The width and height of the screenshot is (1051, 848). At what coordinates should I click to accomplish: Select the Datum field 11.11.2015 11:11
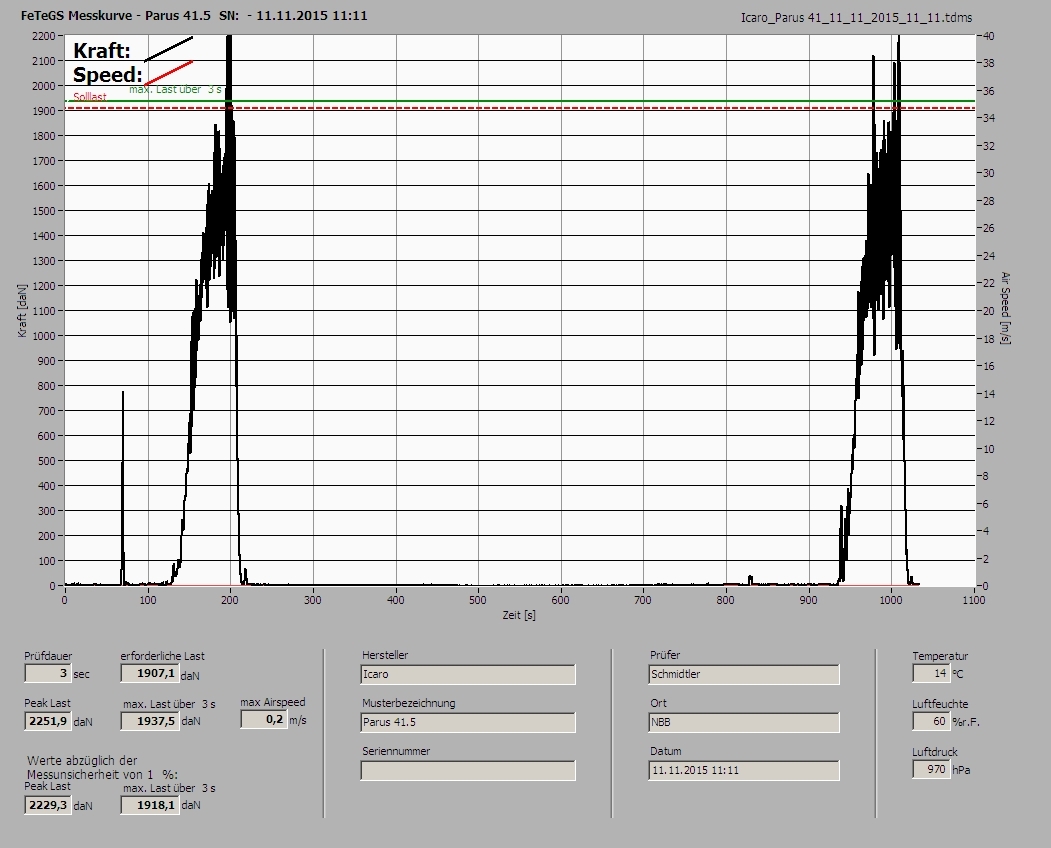[744, 771]
